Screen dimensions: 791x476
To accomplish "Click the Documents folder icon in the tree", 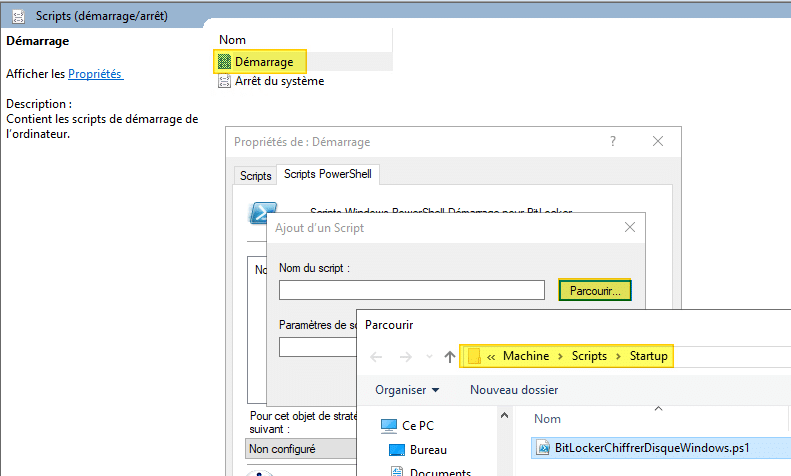I will coord(398,471).
